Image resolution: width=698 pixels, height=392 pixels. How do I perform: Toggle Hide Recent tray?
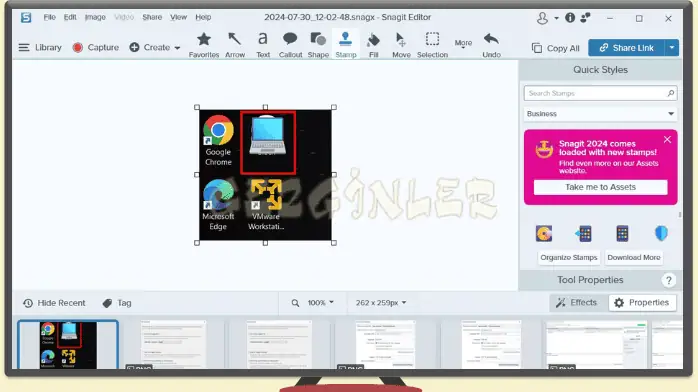coord(54,303)
